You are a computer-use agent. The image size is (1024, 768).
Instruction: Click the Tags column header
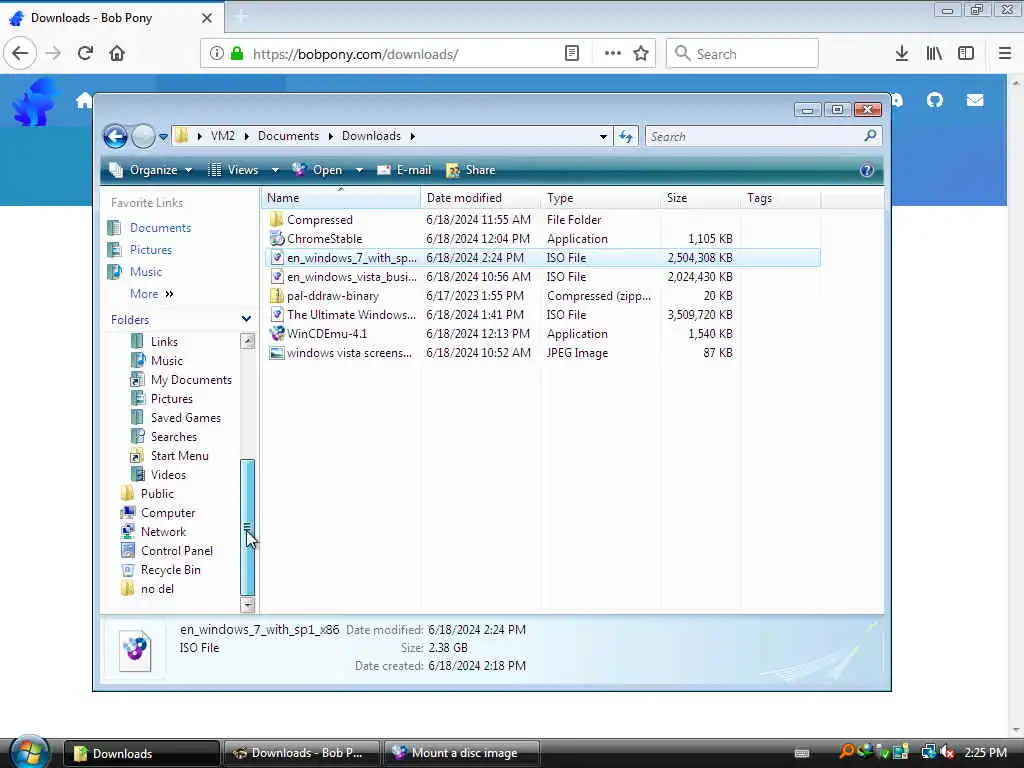coord(780,198)
